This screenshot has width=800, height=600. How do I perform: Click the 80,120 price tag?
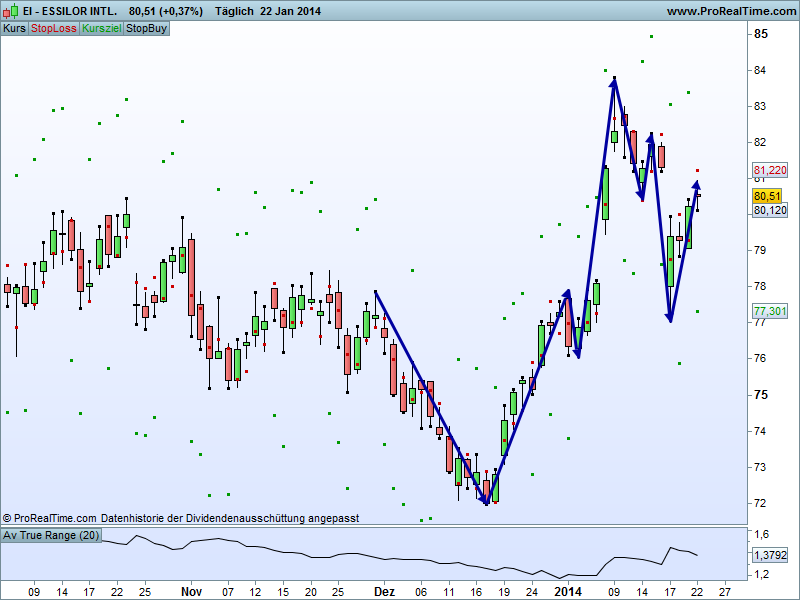pyautogui.click(x=770, y=210)
